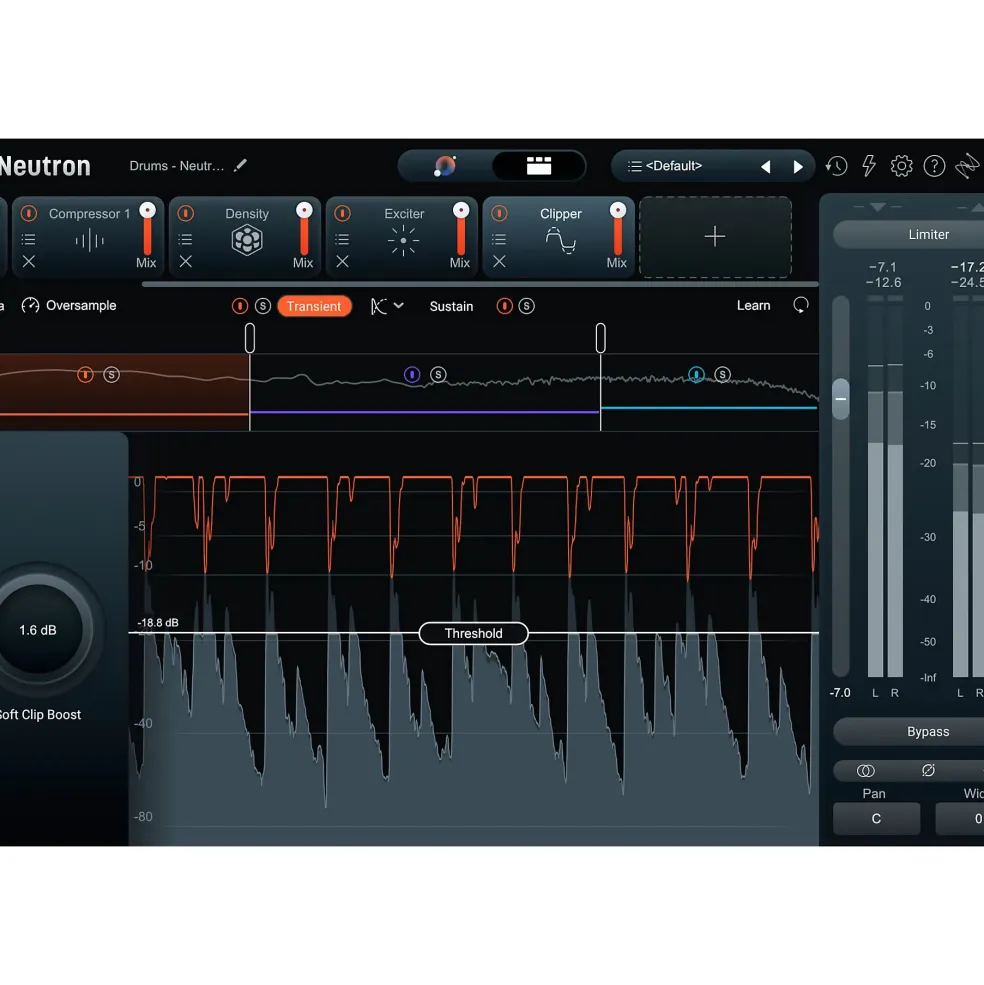Click the lightning bolt zero latency icon
984x985 pixels.
click(869, 166)
